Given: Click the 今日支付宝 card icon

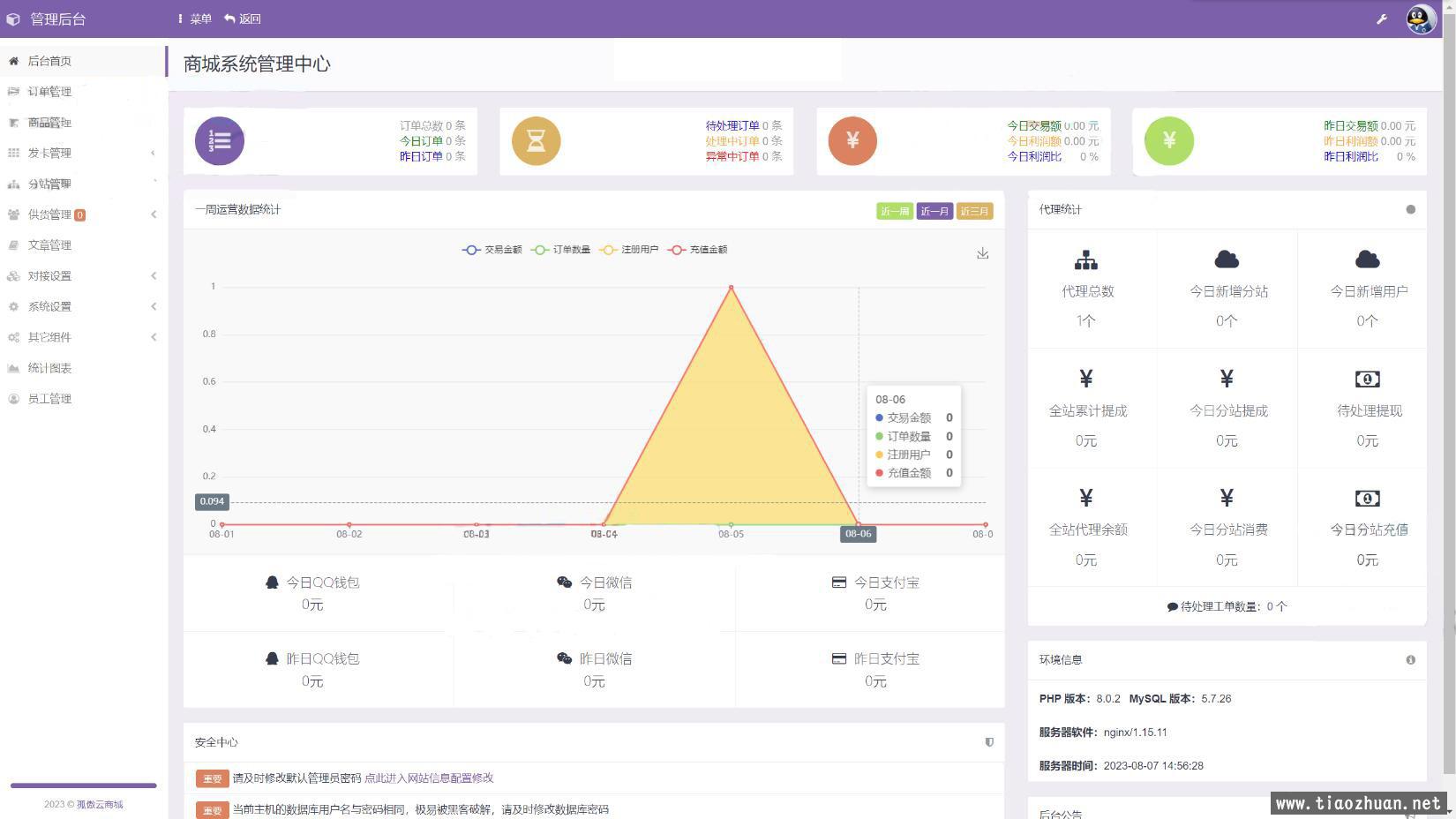Looking at the screenshot, I should point(839,582).
